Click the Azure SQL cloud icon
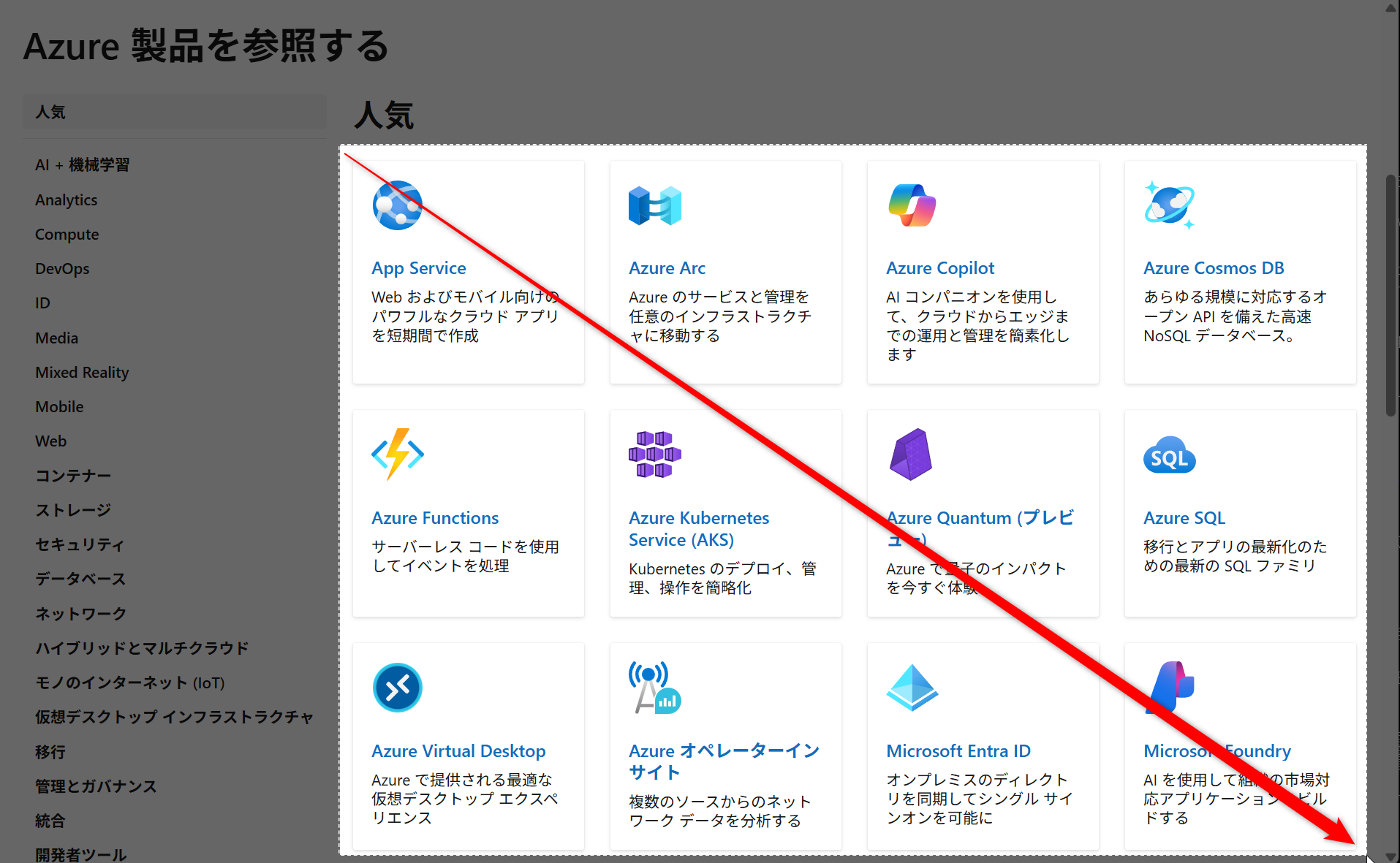The image size is (1400, 863). pyautogui.click(x=1168, y=455)
